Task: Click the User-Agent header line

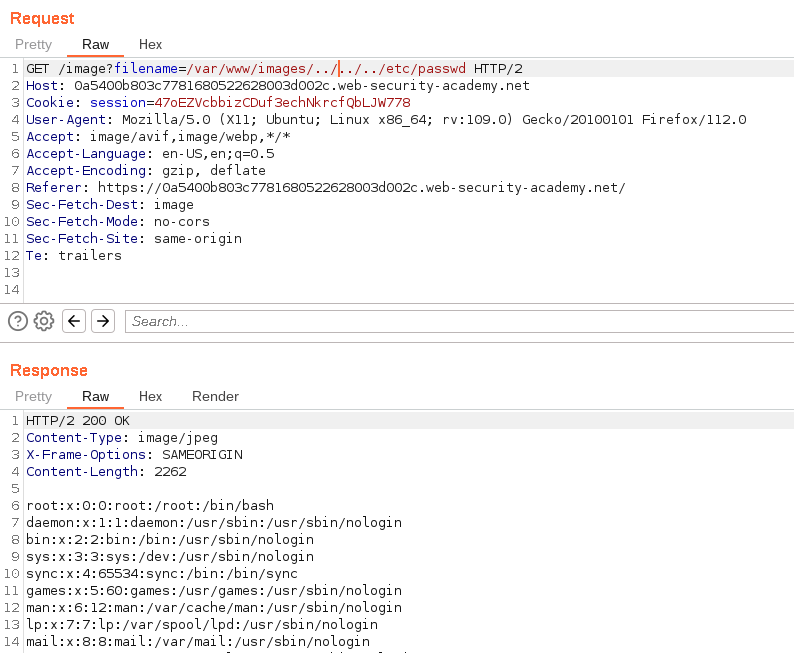Action: pos(386,120)
